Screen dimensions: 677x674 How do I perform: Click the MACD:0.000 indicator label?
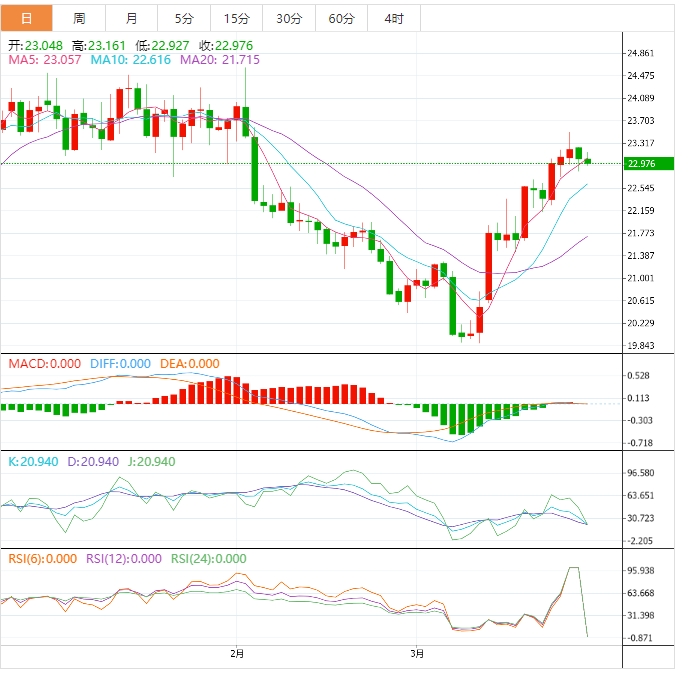44,364
